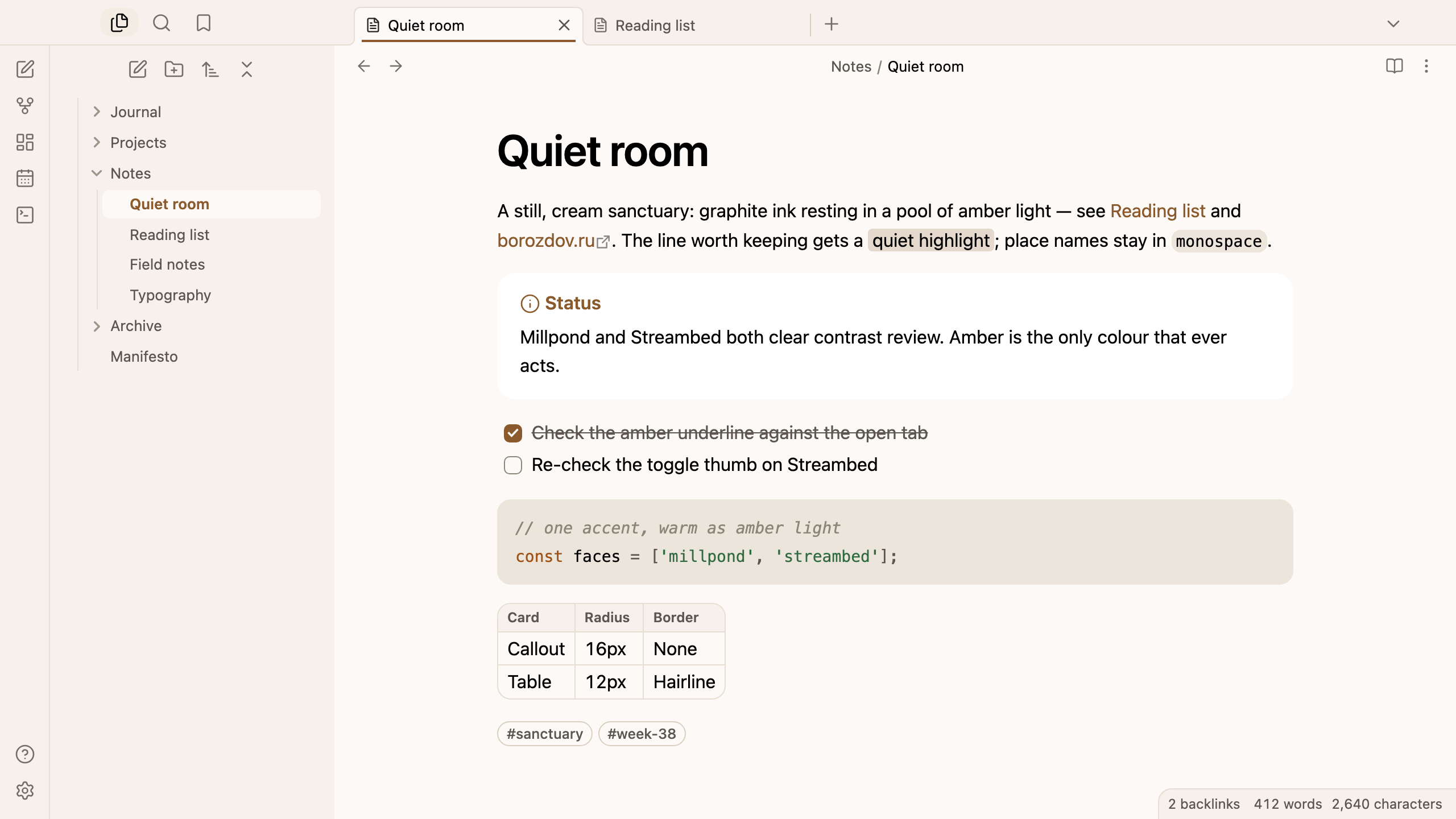Navigate back with the left arrow
This screenshot has width=1456, height=819.
(x=364, y=66)
